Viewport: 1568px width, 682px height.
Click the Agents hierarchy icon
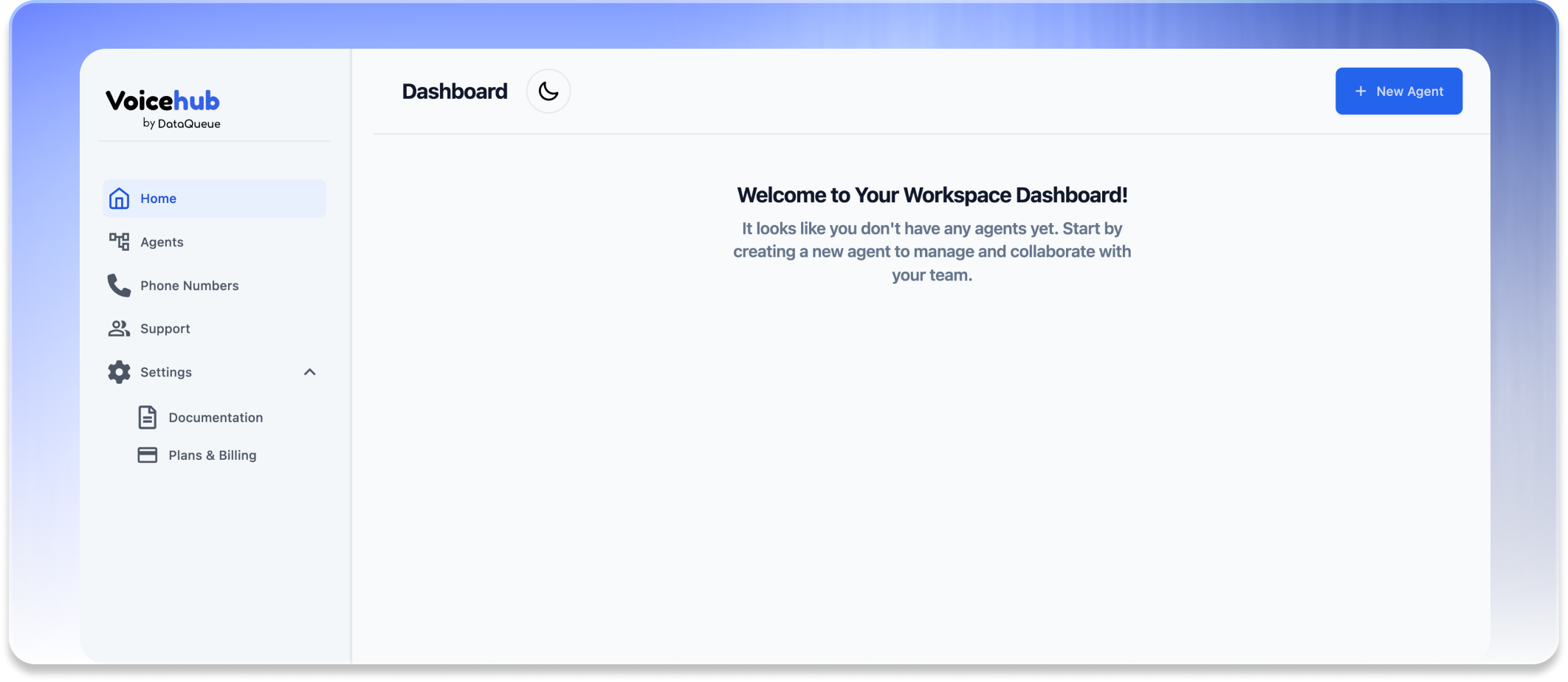(x=119, y=241)
